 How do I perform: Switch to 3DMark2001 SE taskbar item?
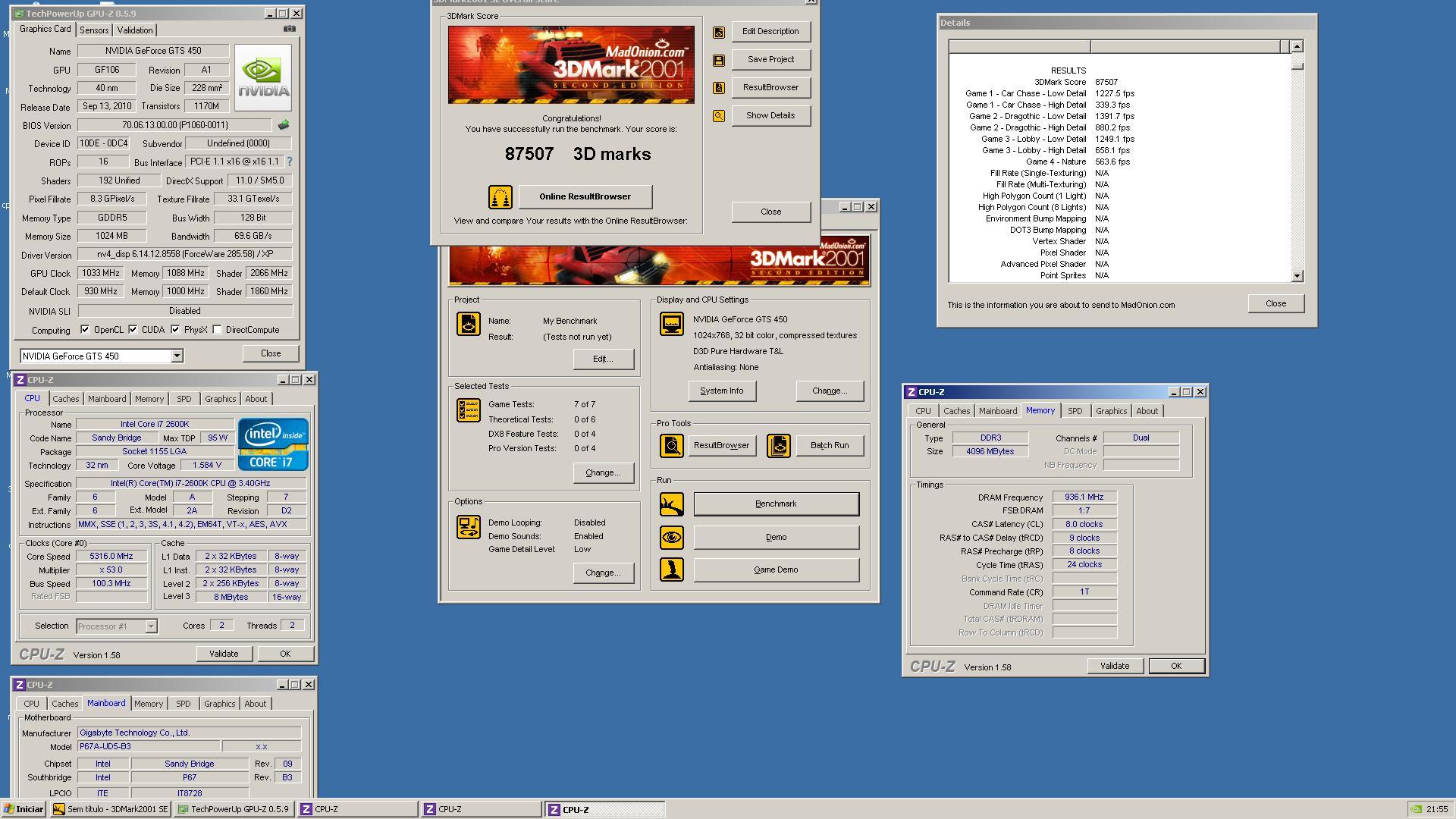111,809
